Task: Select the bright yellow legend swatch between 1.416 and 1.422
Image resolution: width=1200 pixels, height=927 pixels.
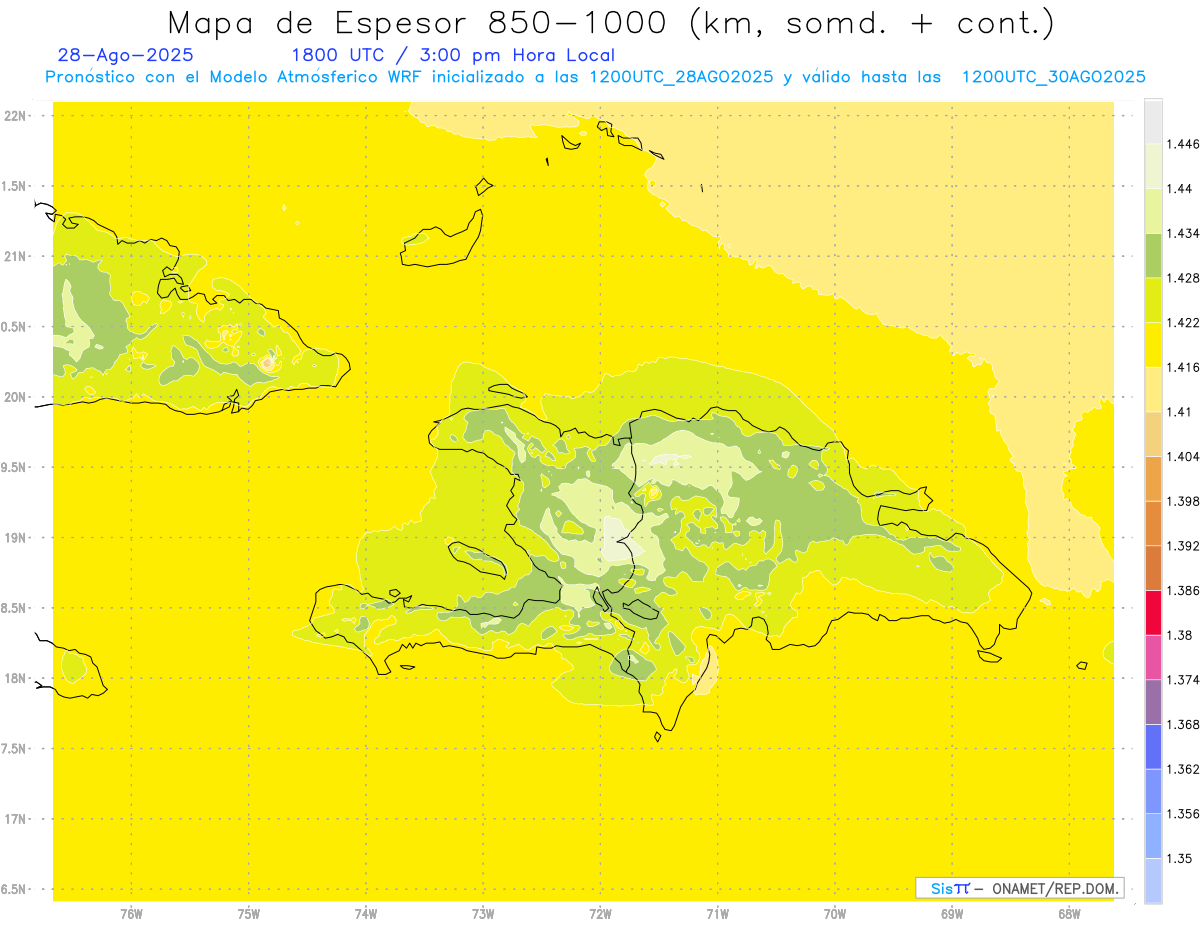Action: [1153, 345]
